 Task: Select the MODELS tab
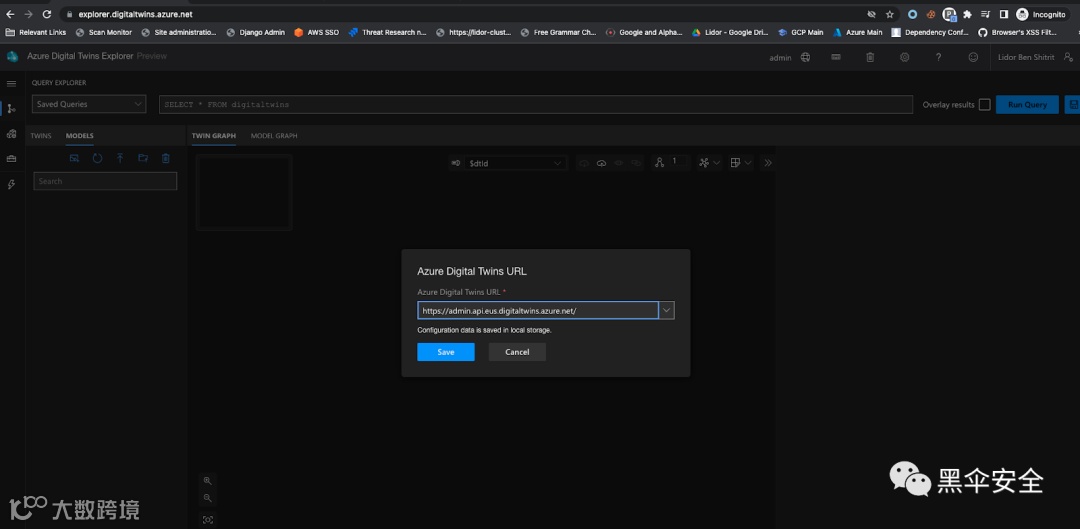click(x=80, y=136)
